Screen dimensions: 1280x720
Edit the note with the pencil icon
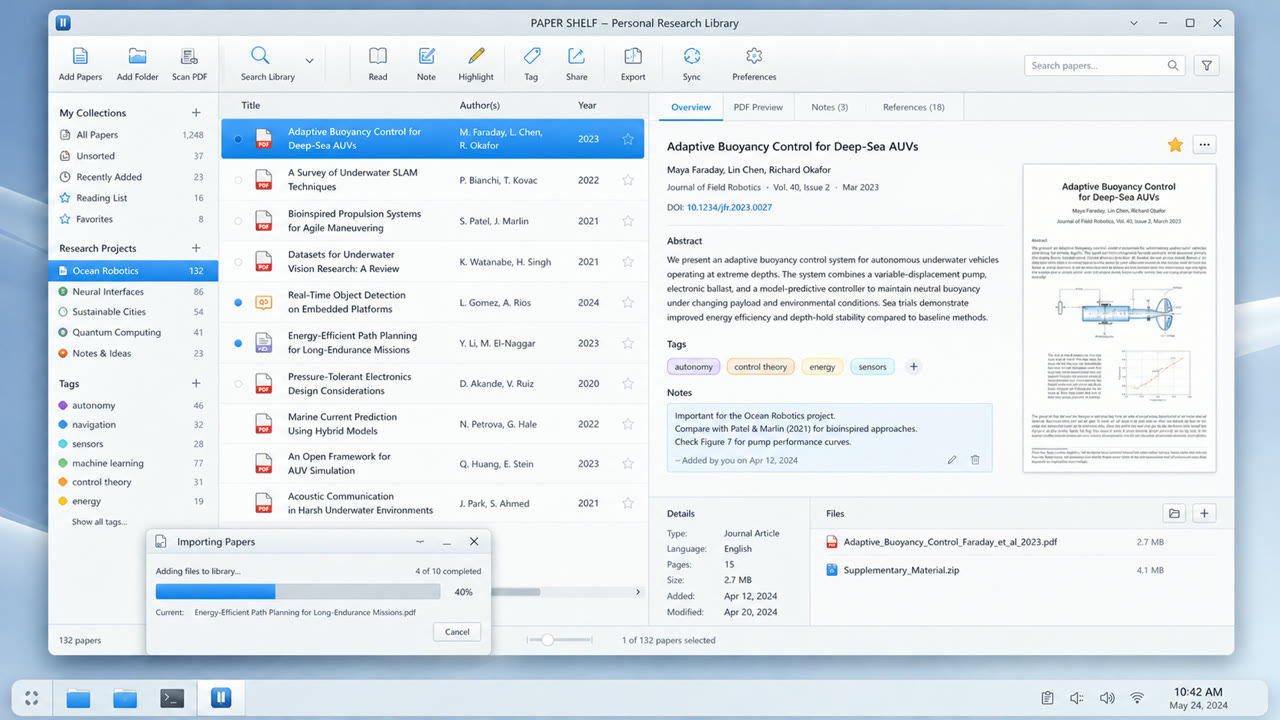[952, 460]
